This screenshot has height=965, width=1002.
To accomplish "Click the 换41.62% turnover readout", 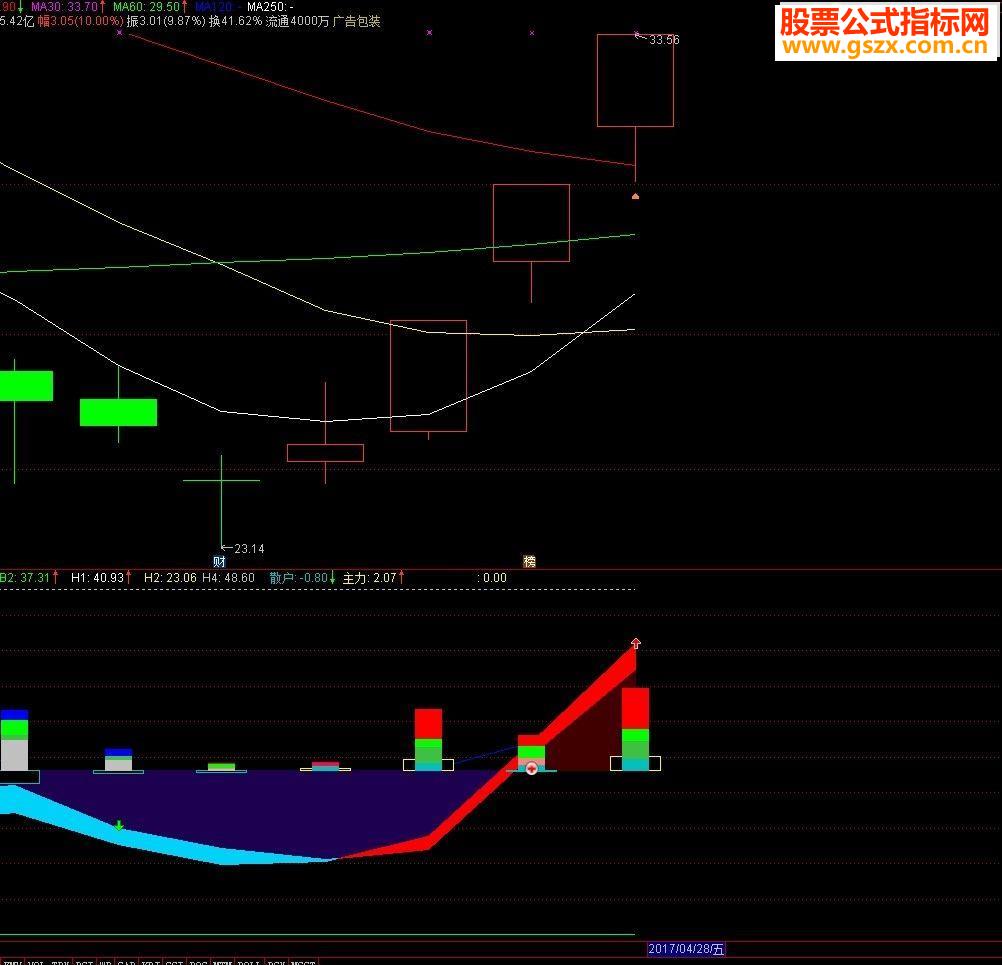I will [x=236, y=21].
